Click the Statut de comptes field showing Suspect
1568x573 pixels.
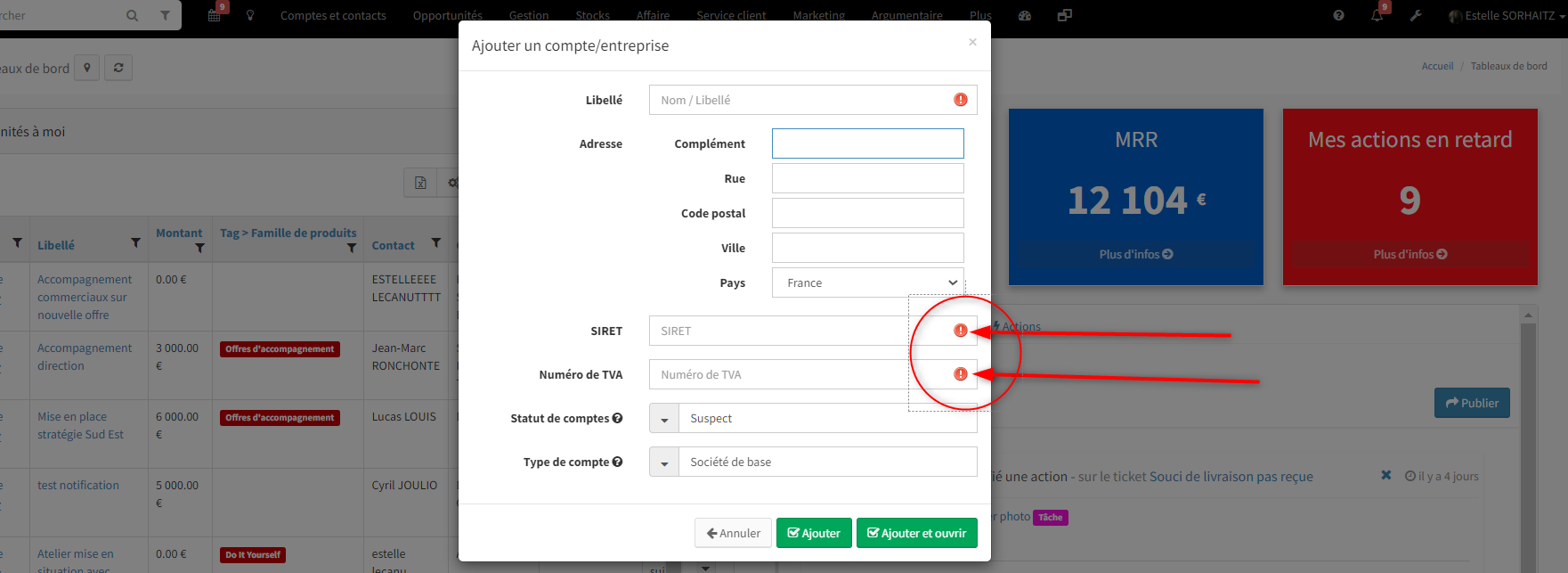click(828, 418)
